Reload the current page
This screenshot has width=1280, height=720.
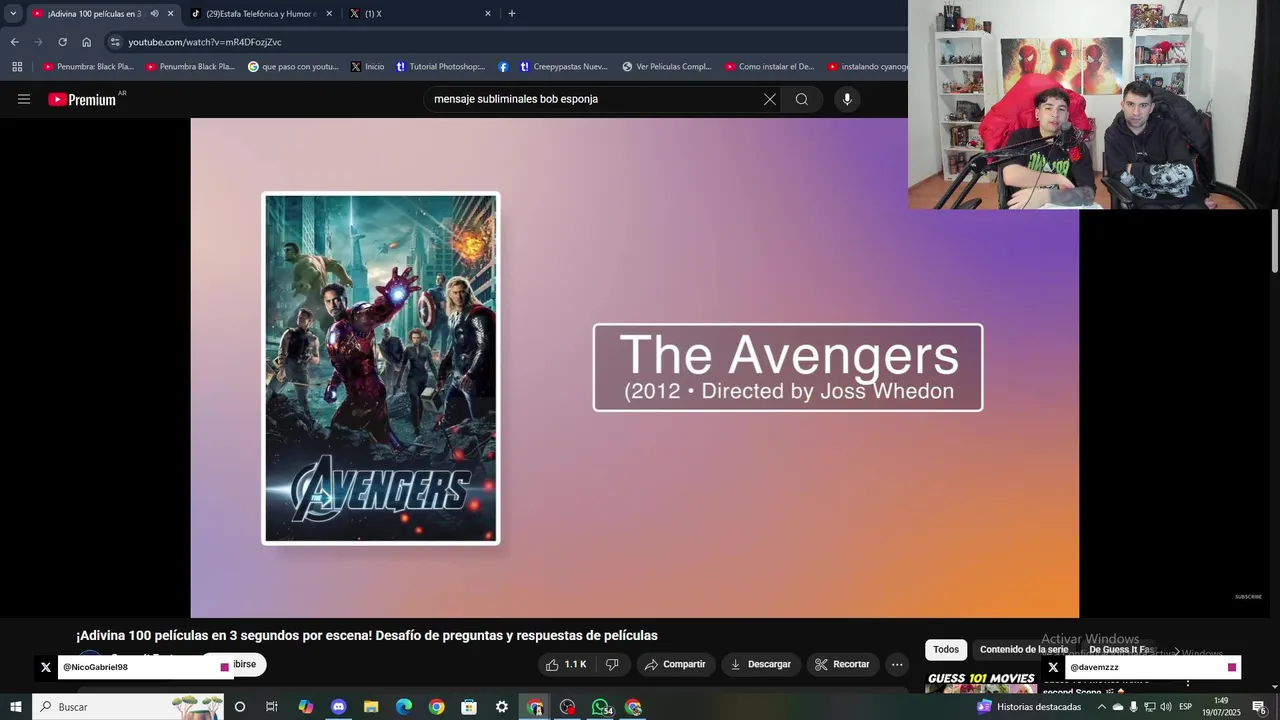(x=62, y=42)
